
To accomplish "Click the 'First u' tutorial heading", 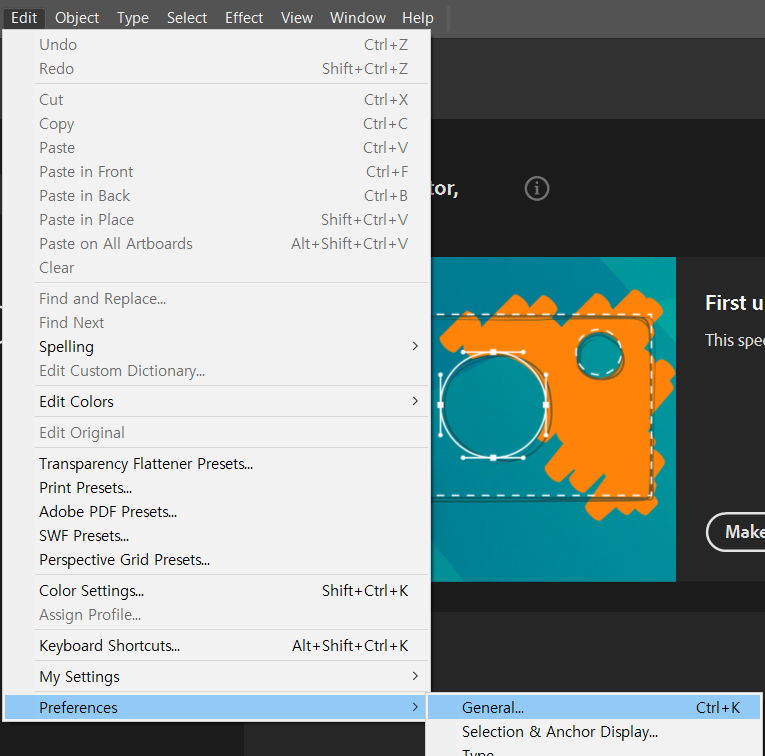I will (x=735, y=303).
